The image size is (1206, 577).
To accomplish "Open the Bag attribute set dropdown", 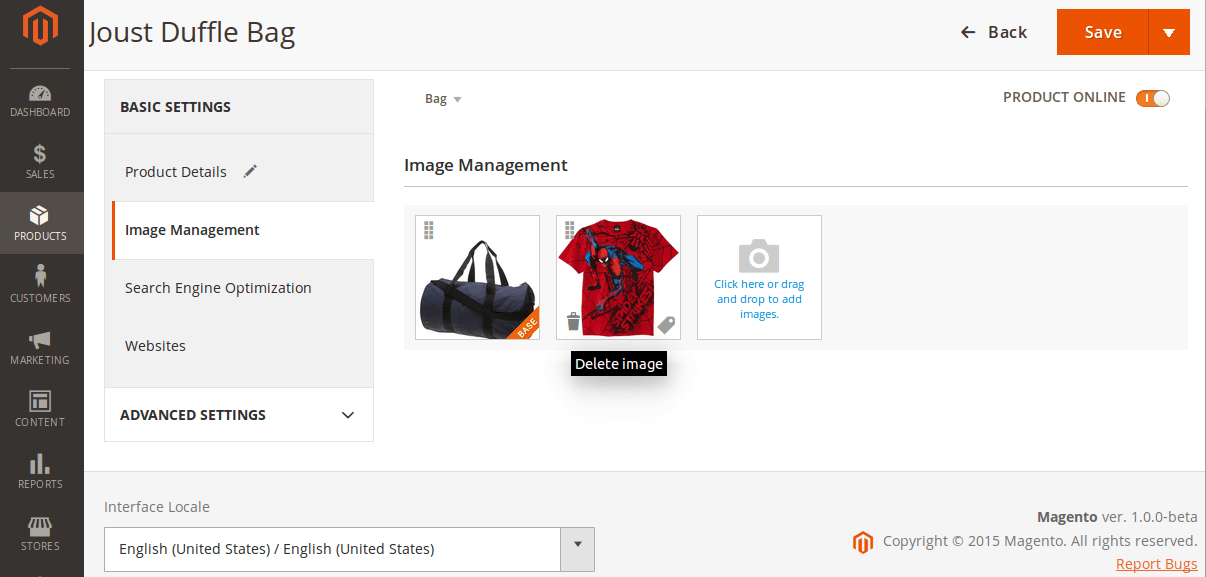I will pos(443,99).
